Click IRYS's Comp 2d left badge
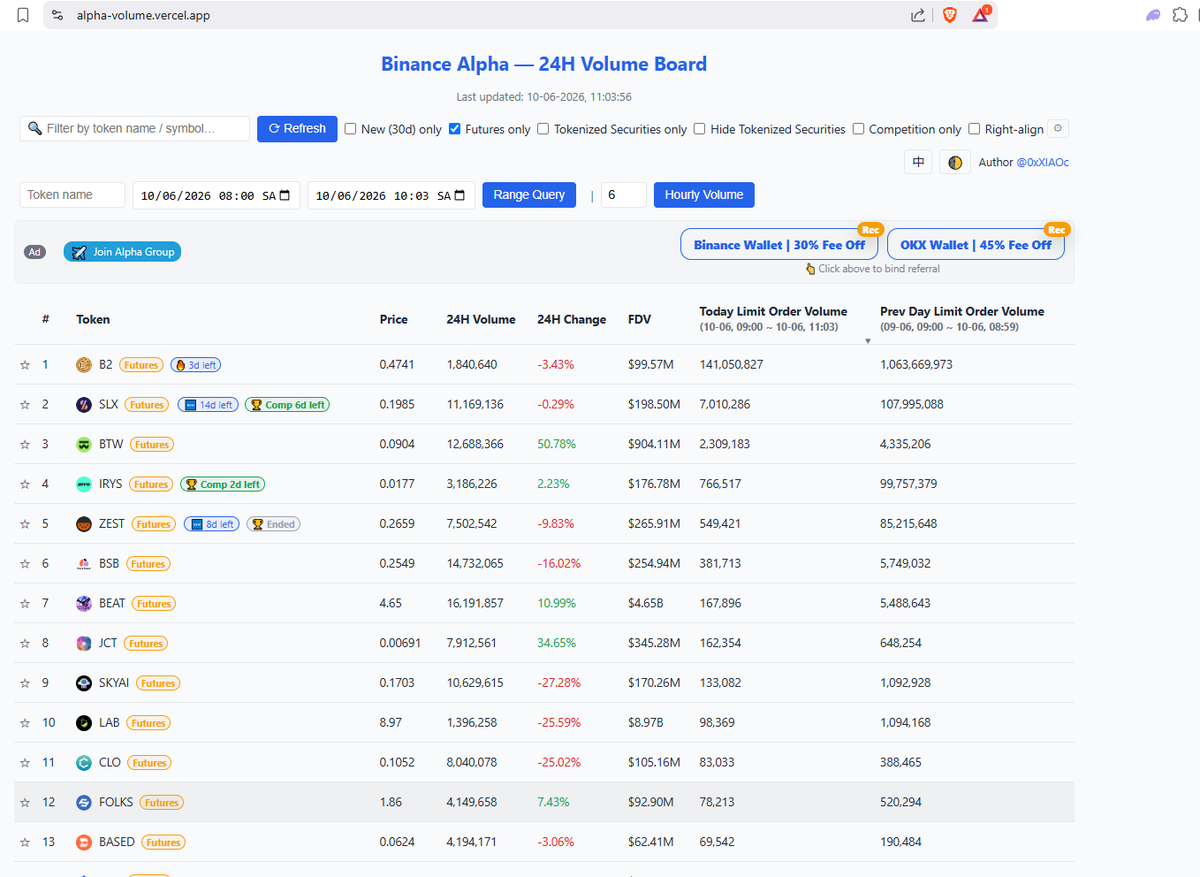This screenshot has height=877, width=1200. [x=222, y=484]
